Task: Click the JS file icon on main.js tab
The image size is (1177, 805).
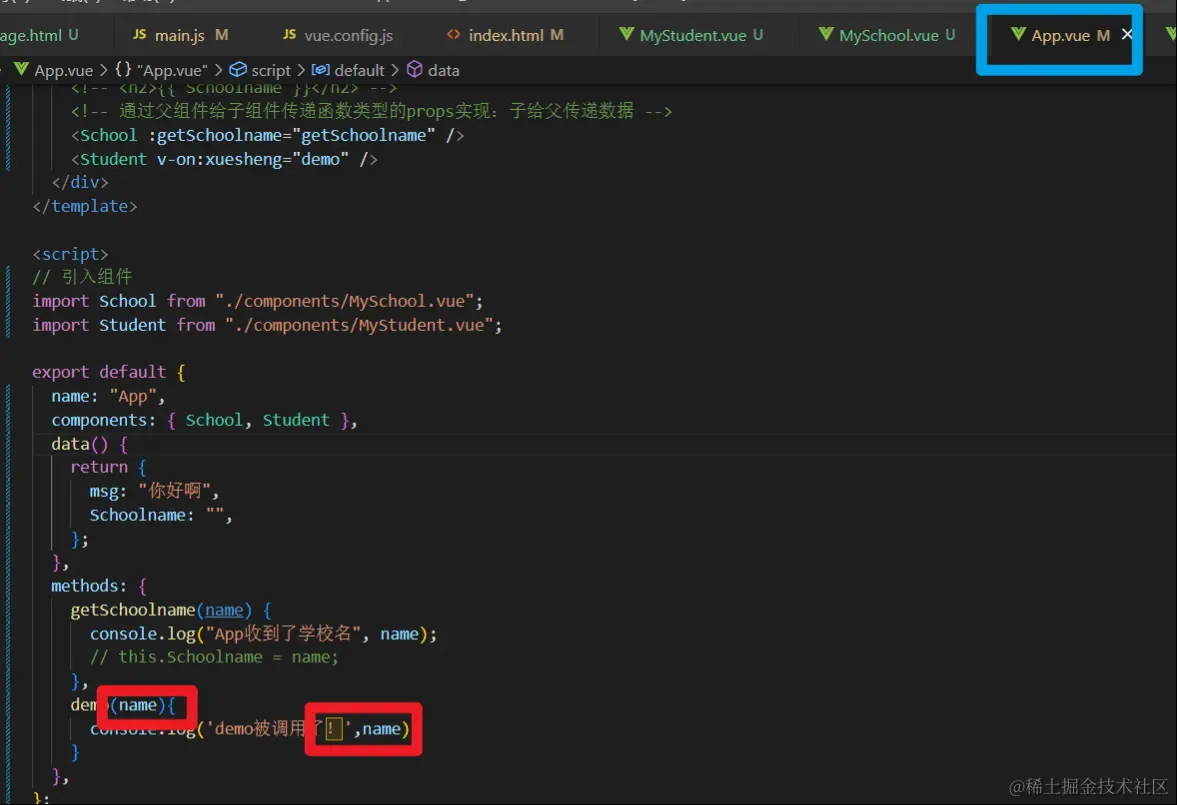Action: (x=140, y=35)
